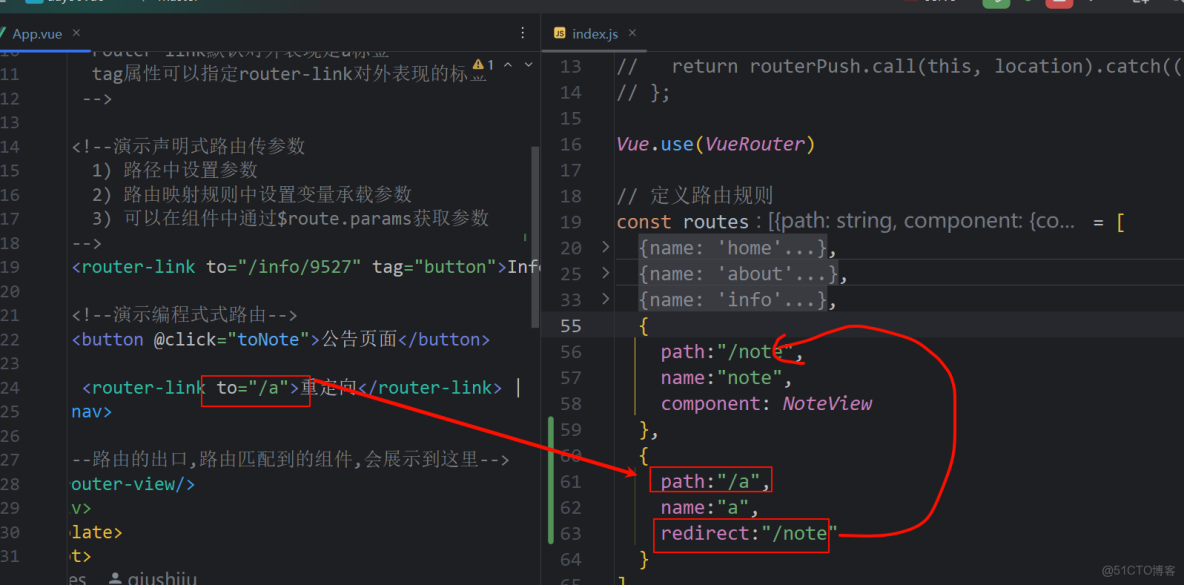Click the red Stop button in the toolbar
Viewport: 1184px width, 585px height.
click(x=1060, y=4)
